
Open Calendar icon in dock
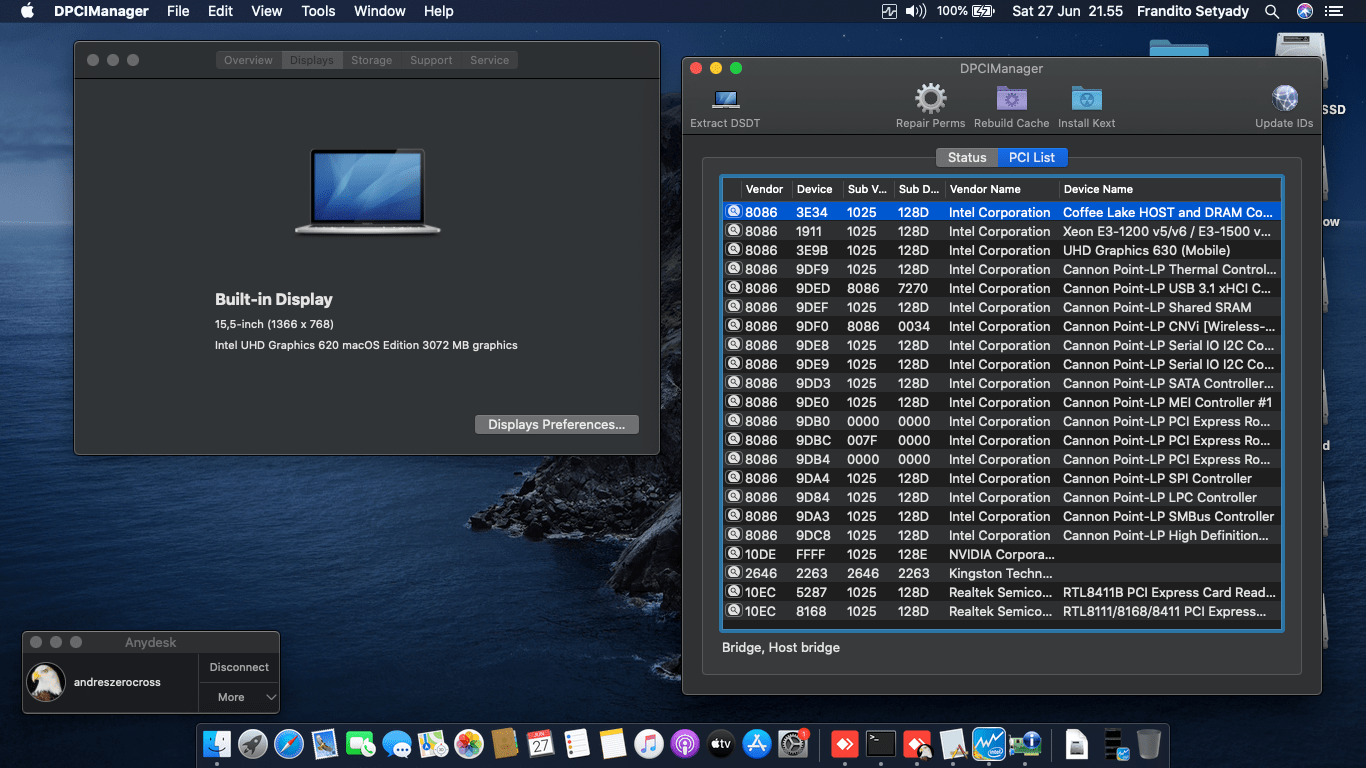tap(541, 744)
